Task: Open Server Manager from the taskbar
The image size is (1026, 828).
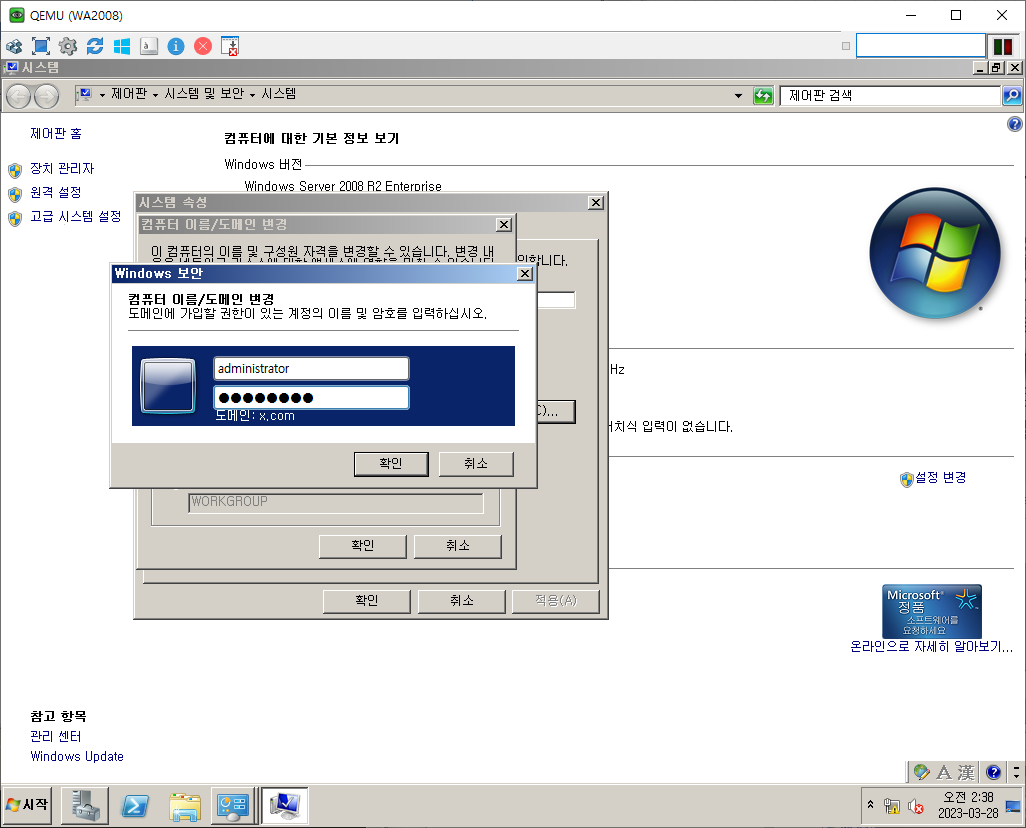Action: tap(85, 806)
